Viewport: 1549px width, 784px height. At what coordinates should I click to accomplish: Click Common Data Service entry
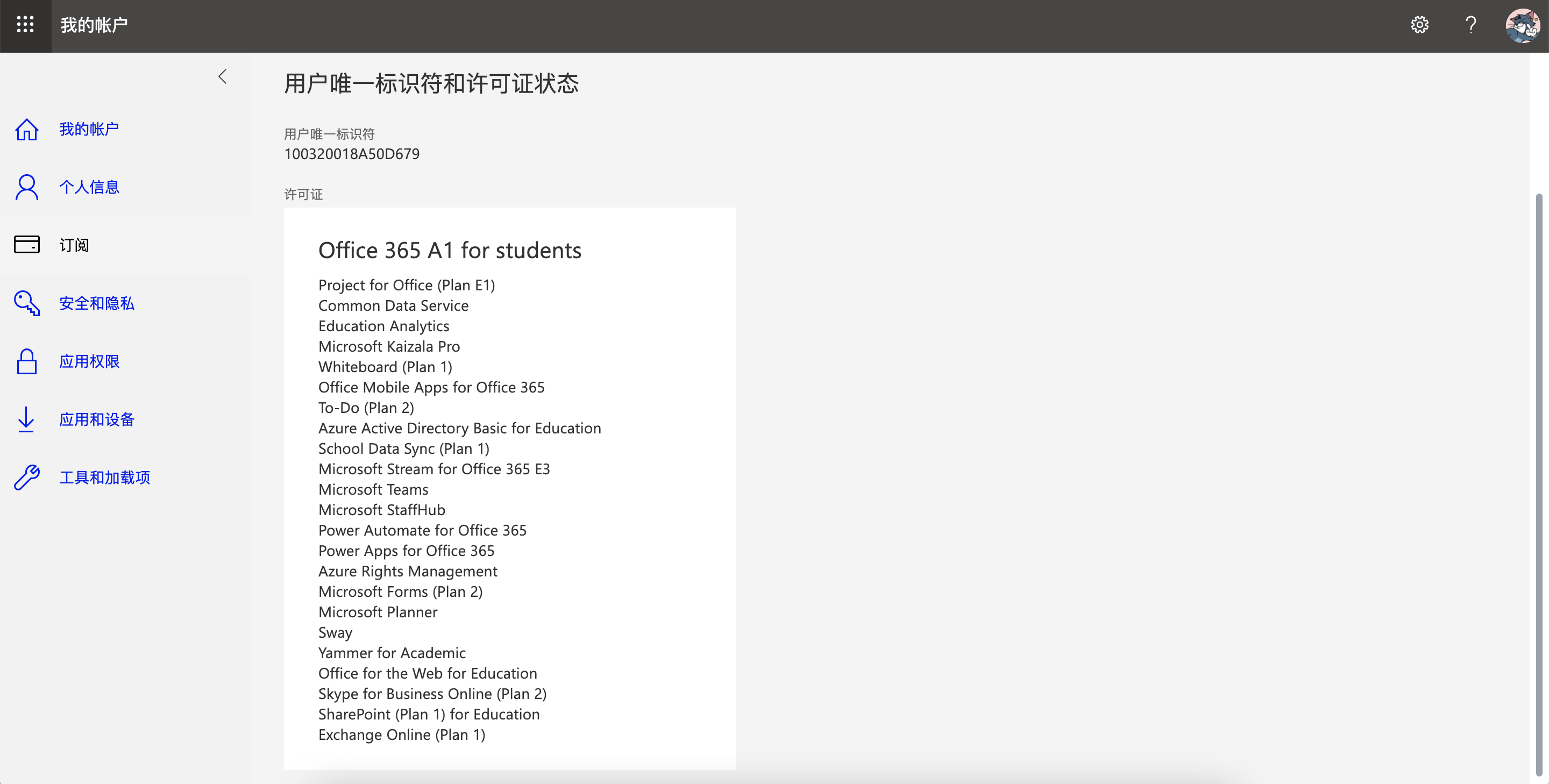[393, 305]
